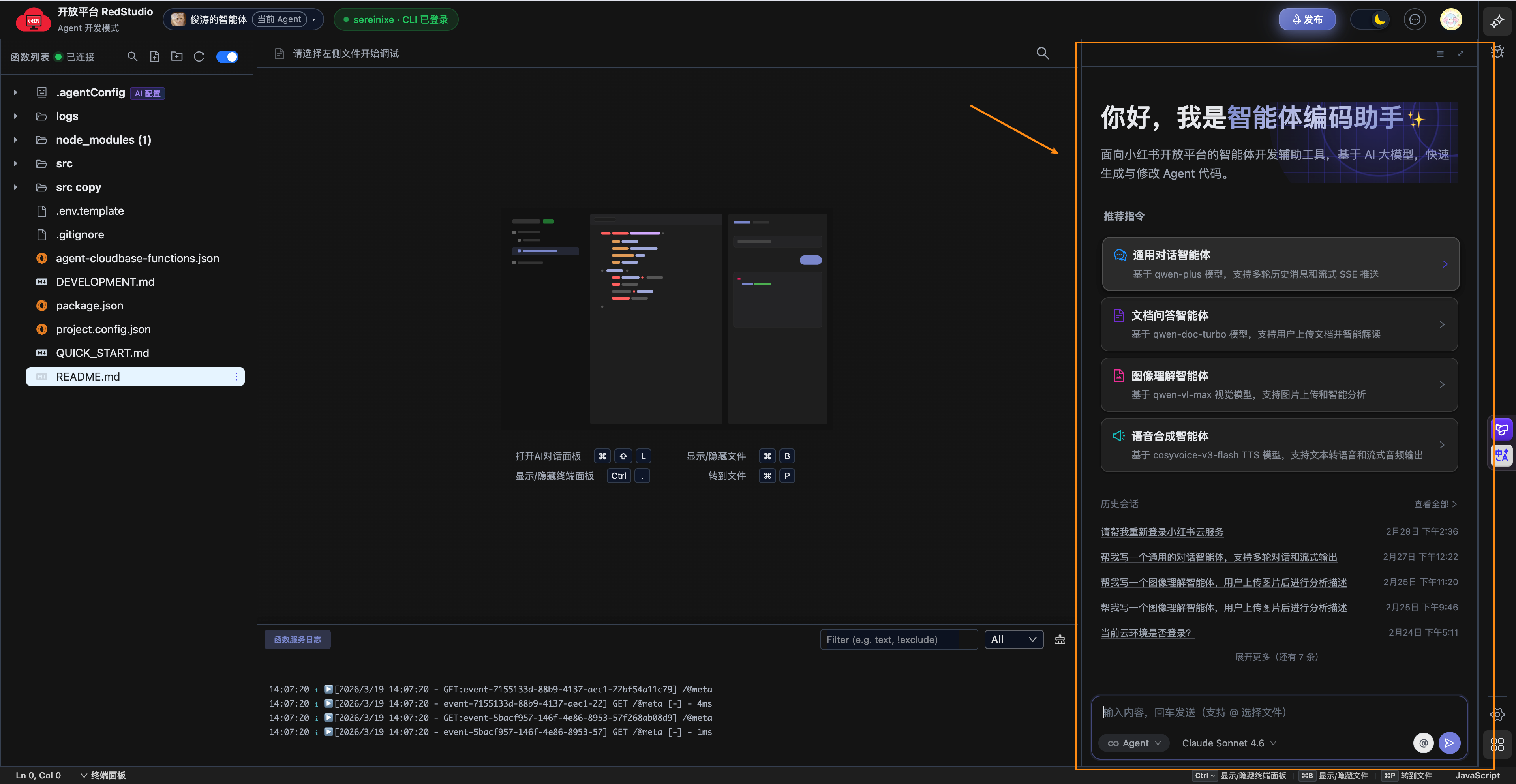Click the editor layout preview thumbnail
Screen dimensions: 1516x784
[667, 319]
